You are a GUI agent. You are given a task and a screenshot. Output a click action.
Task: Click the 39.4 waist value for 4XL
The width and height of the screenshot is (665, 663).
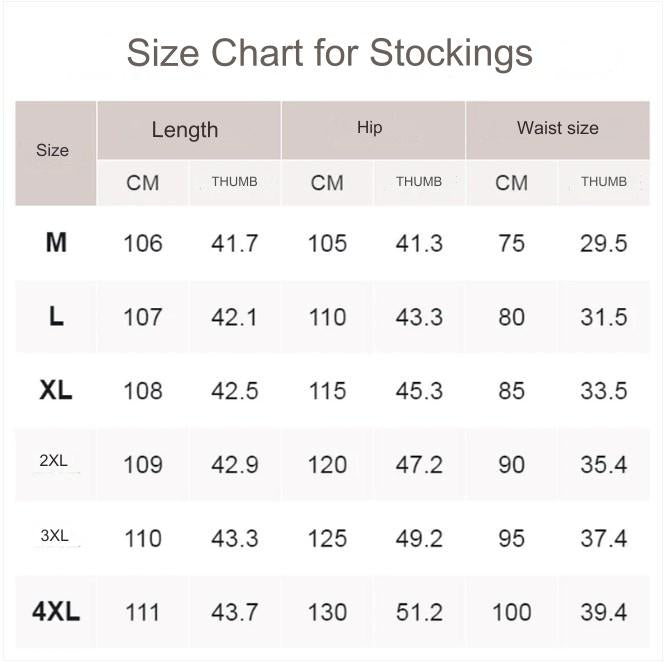pos(604,612)
